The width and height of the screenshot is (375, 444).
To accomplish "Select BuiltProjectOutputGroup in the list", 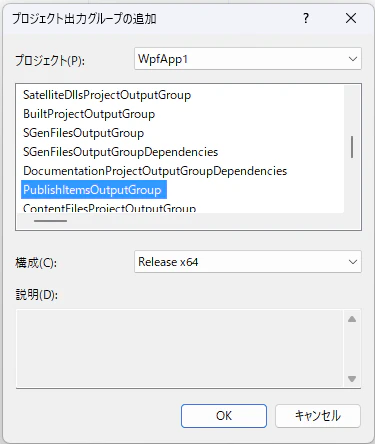I will point(89,114).
